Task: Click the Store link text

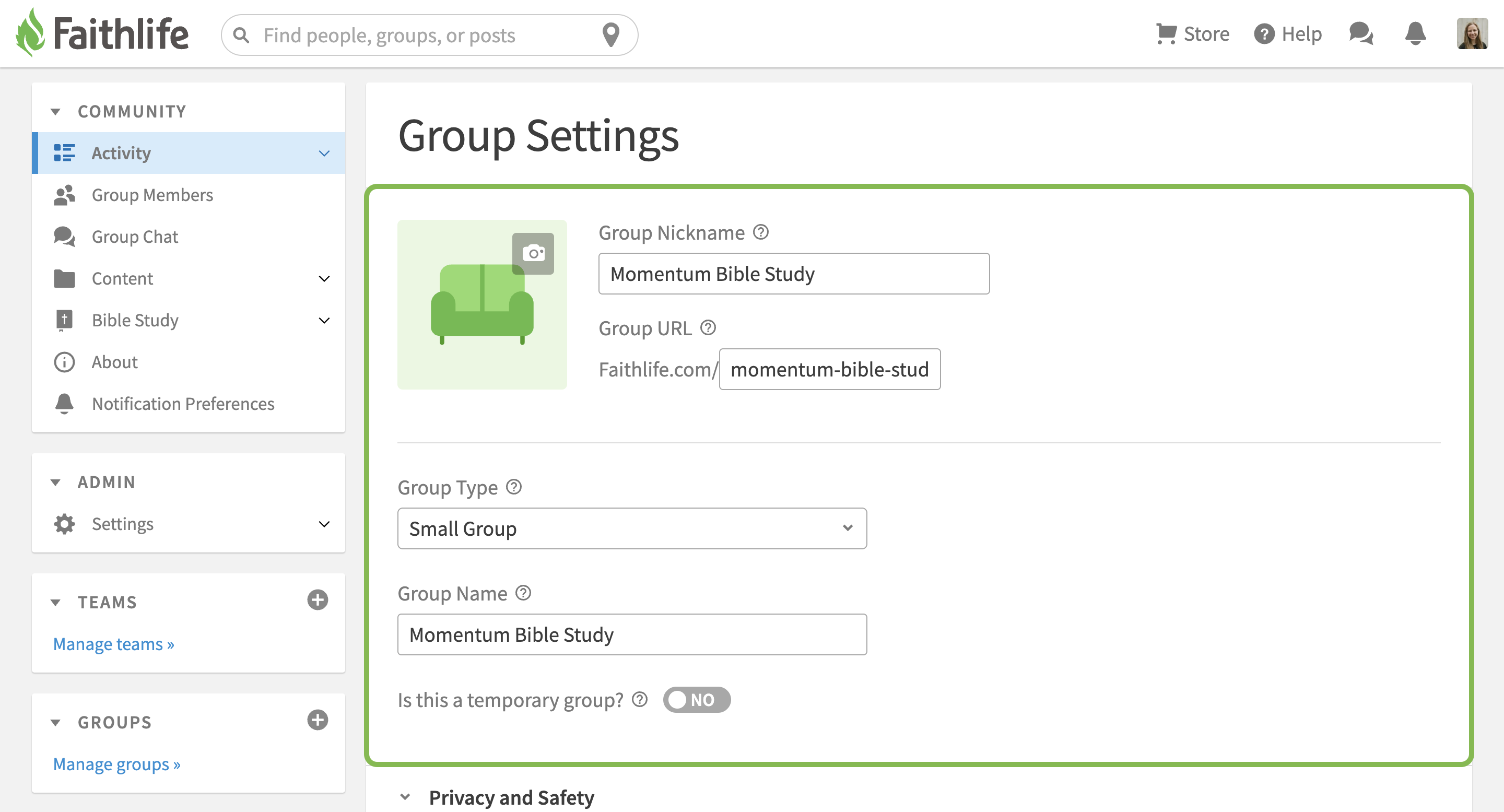Action: [1206, 34]
